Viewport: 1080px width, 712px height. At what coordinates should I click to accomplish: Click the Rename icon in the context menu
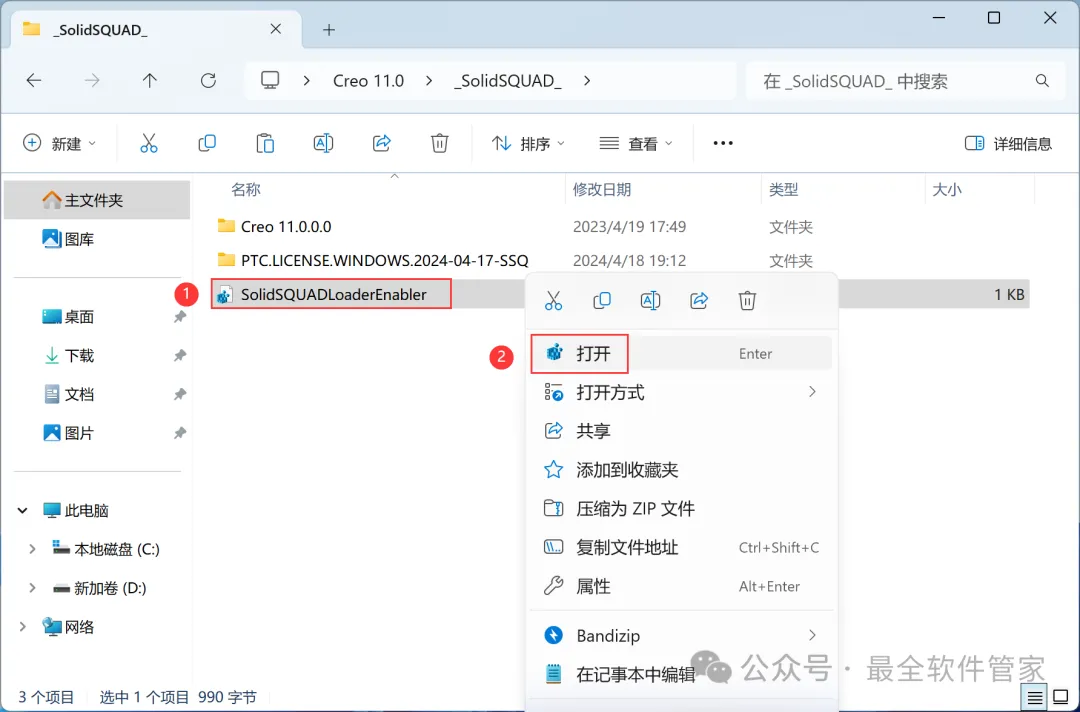coord(650,300)
